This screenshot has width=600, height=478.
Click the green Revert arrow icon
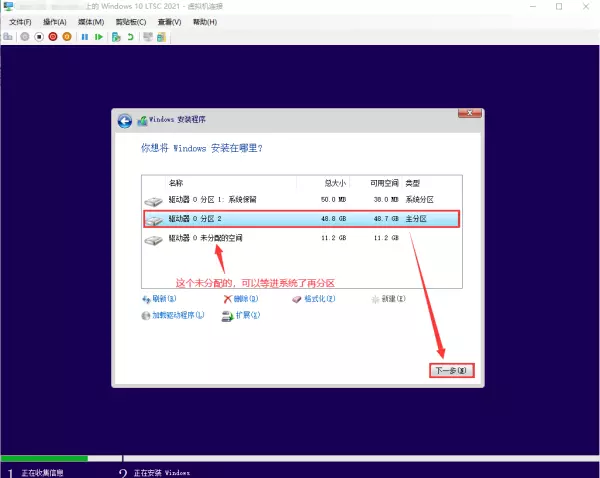click(x=130, y=37)
